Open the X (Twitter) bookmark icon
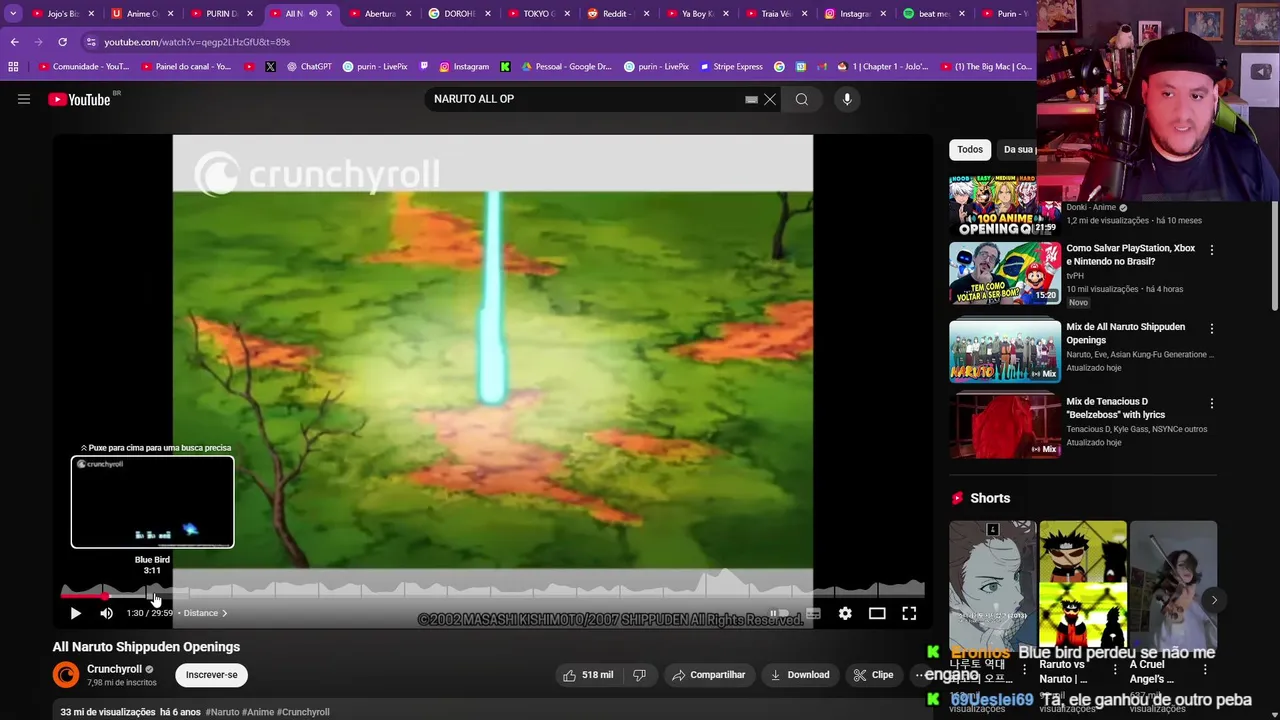This screenshot has height=720, width=1280. 270,67
